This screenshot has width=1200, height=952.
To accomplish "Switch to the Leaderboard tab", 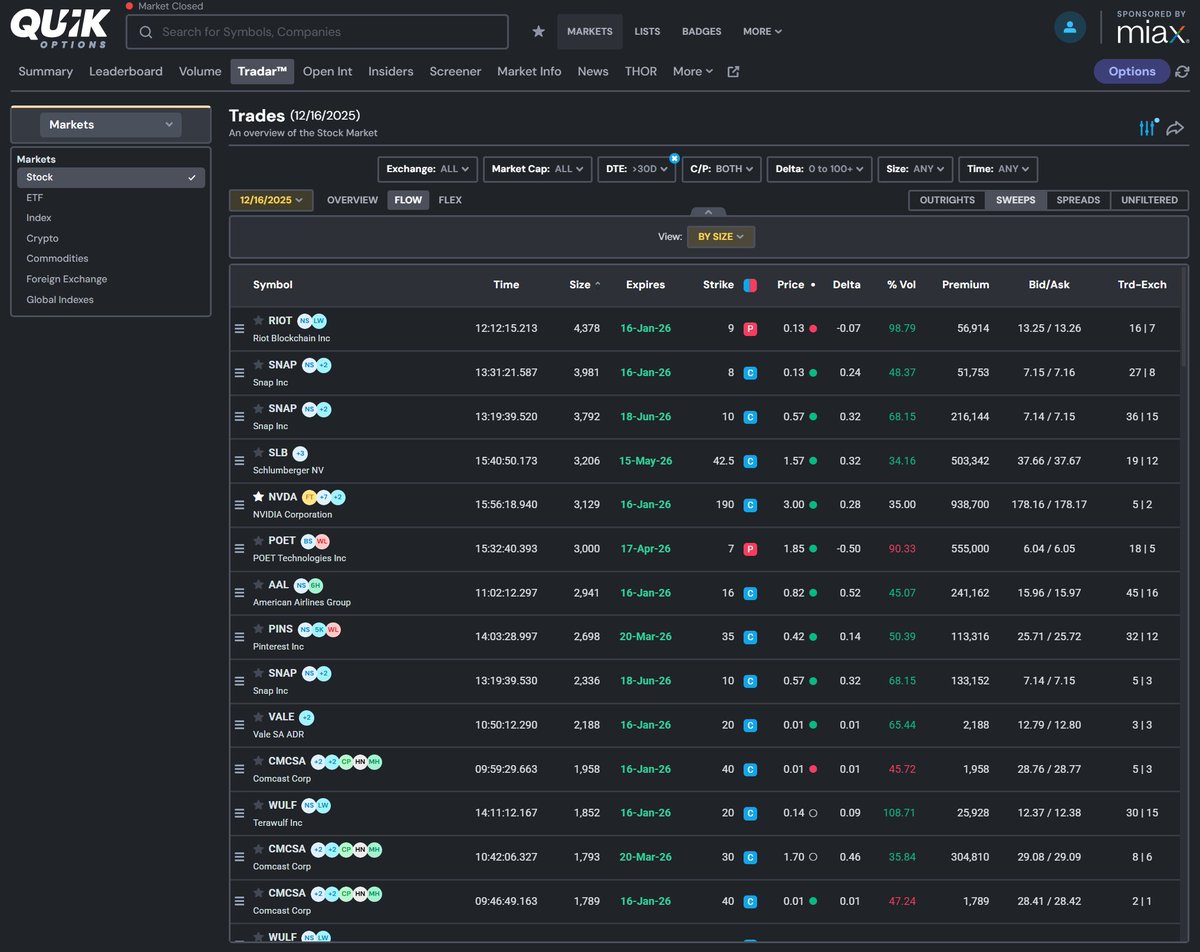I will coord(126,71).
